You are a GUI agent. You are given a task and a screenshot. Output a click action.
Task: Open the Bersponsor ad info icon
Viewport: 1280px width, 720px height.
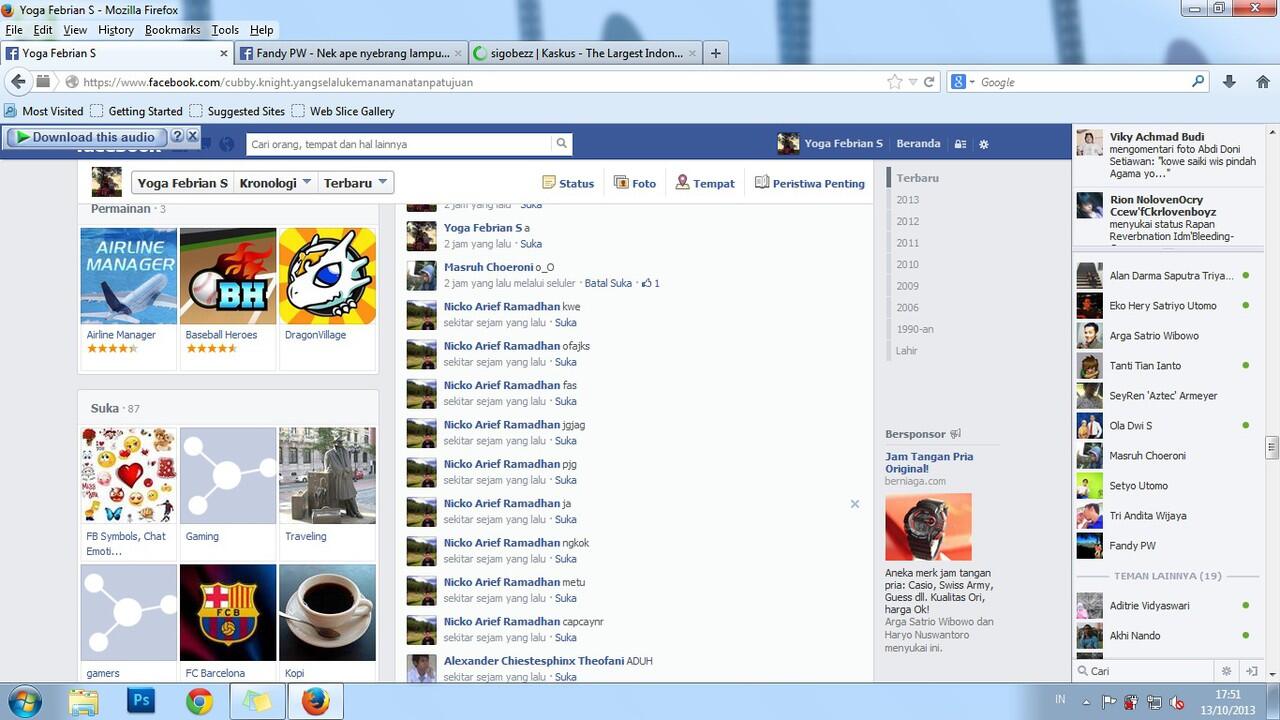[x=955, y=434]
